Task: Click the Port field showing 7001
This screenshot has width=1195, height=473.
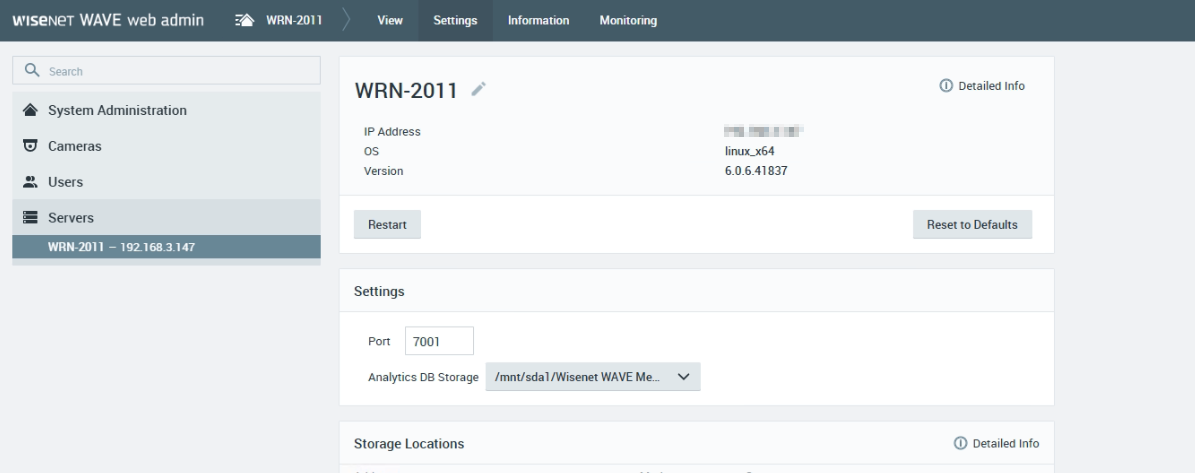Action: [439, 341]
